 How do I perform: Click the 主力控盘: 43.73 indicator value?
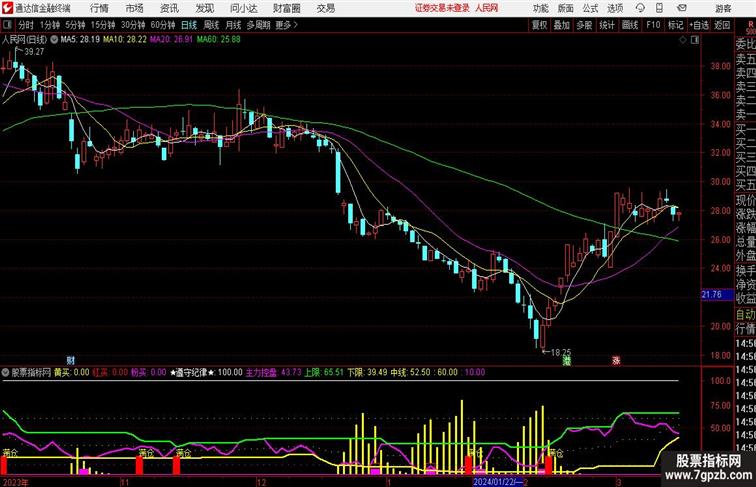click(x=274, y=372)
